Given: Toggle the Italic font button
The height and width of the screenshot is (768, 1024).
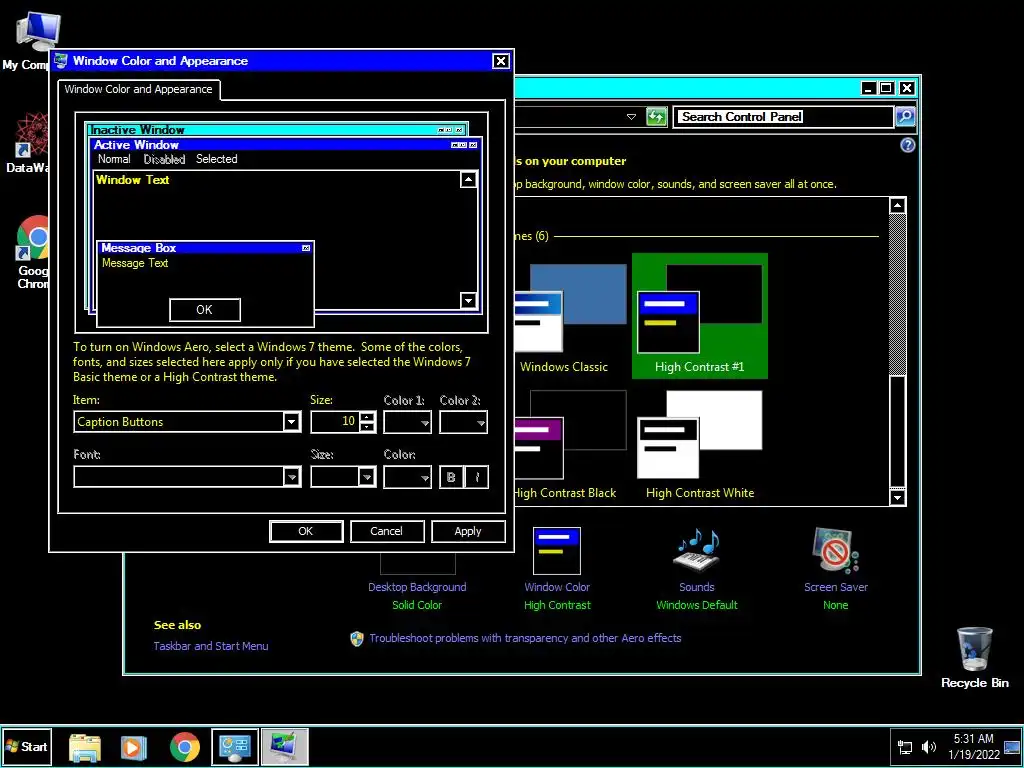Looking at the screenshot, I should [x=477, y=477].
